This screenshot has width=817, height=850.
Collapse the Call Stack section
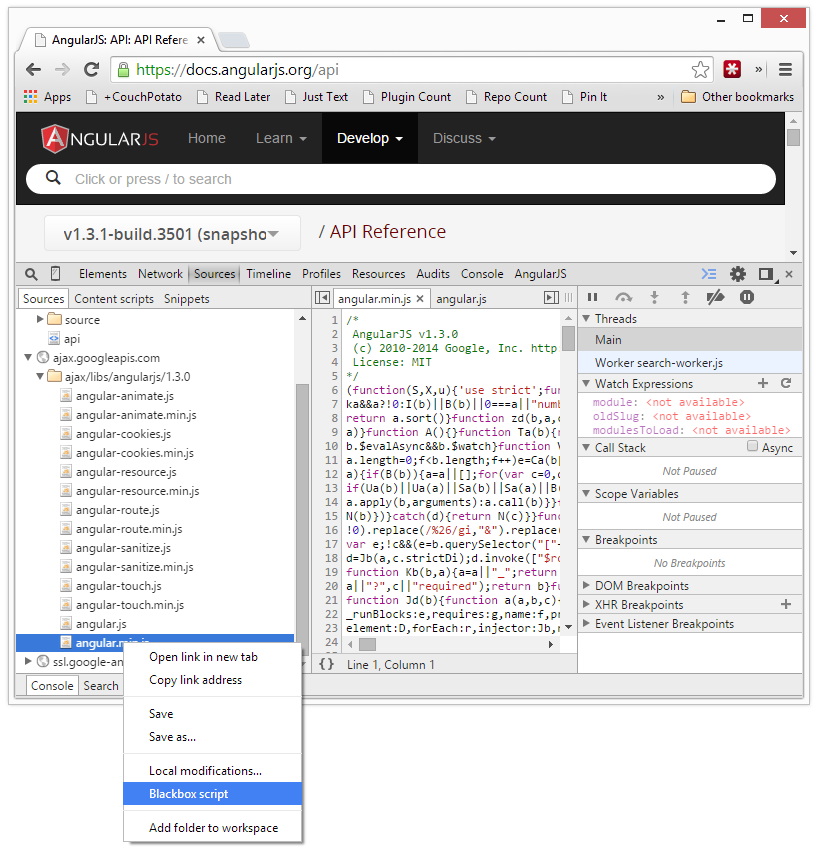coord(586,448)
